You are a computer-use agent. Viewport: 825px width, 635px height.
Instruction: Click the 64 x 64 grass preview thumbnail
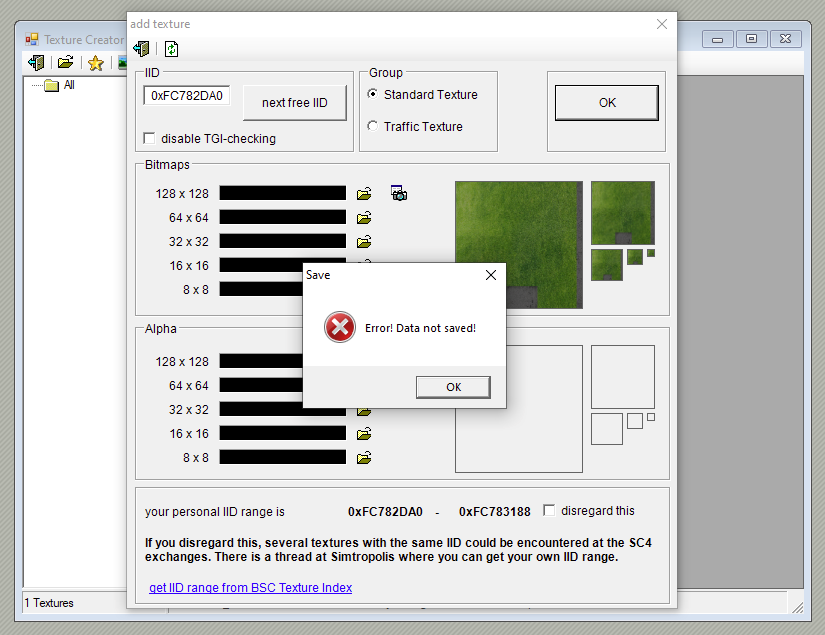coord(623,213)
